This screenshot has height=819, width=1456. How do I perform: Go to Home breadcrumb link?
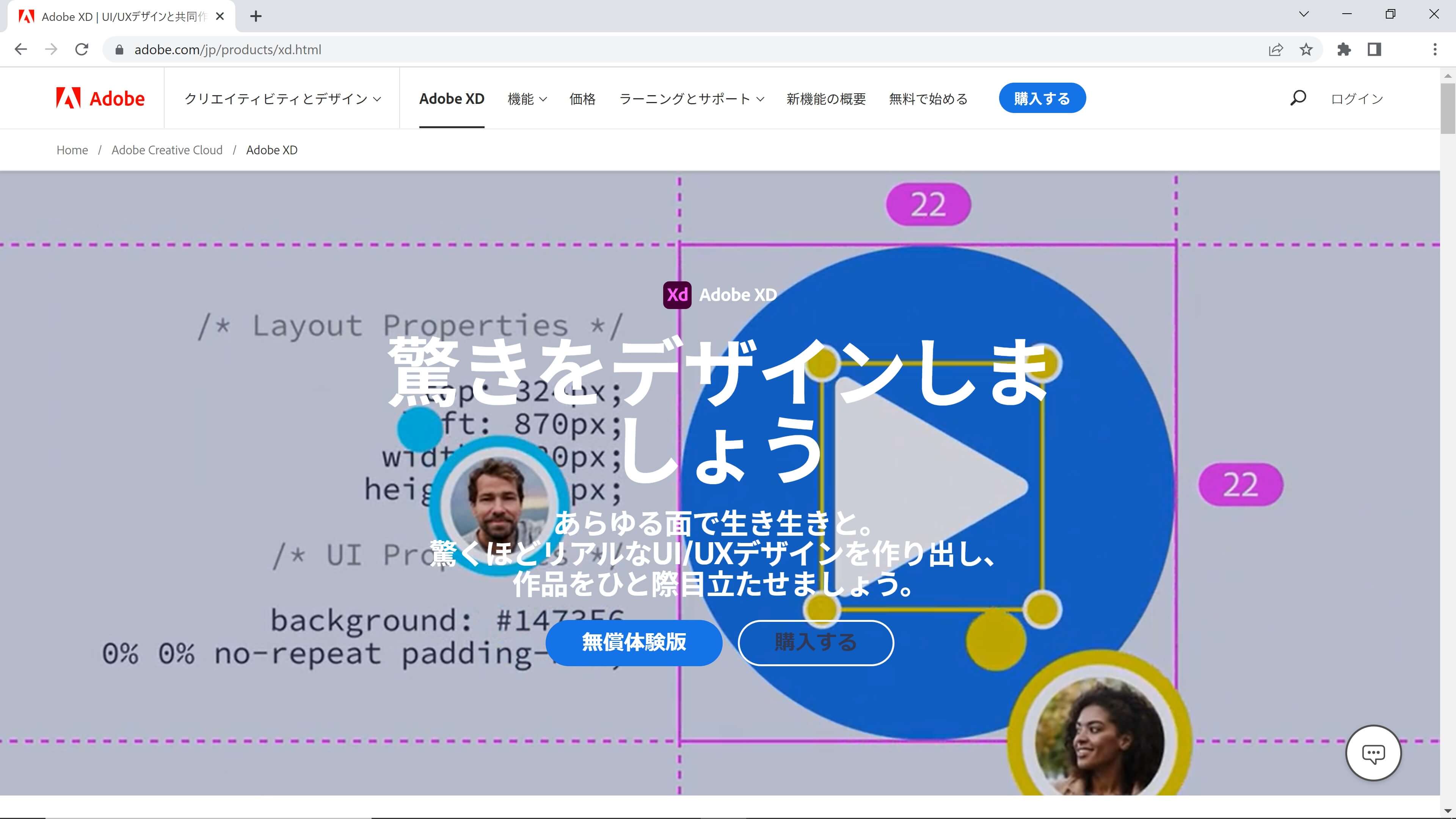(x=72, y=150)
